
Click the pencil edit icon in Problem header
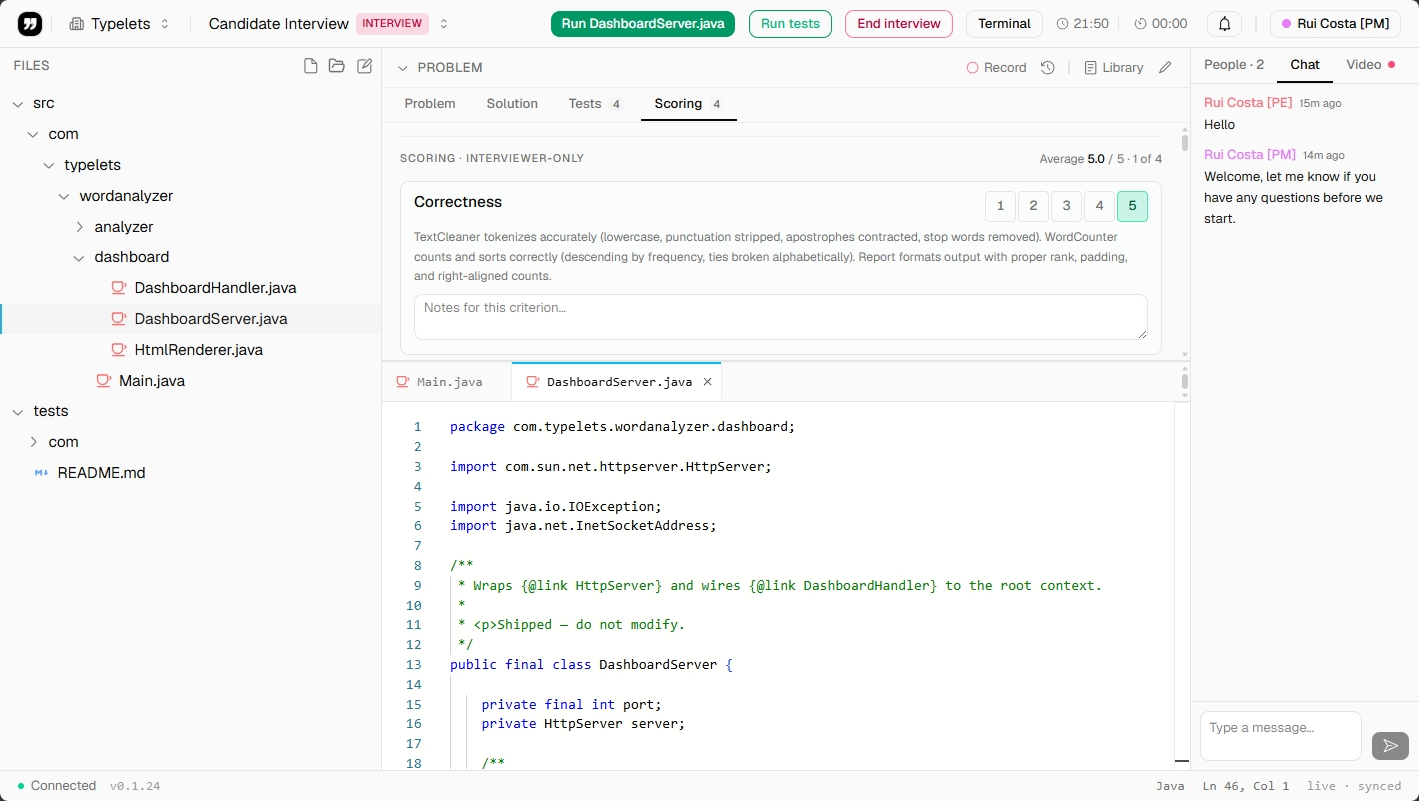point(1165,68)
